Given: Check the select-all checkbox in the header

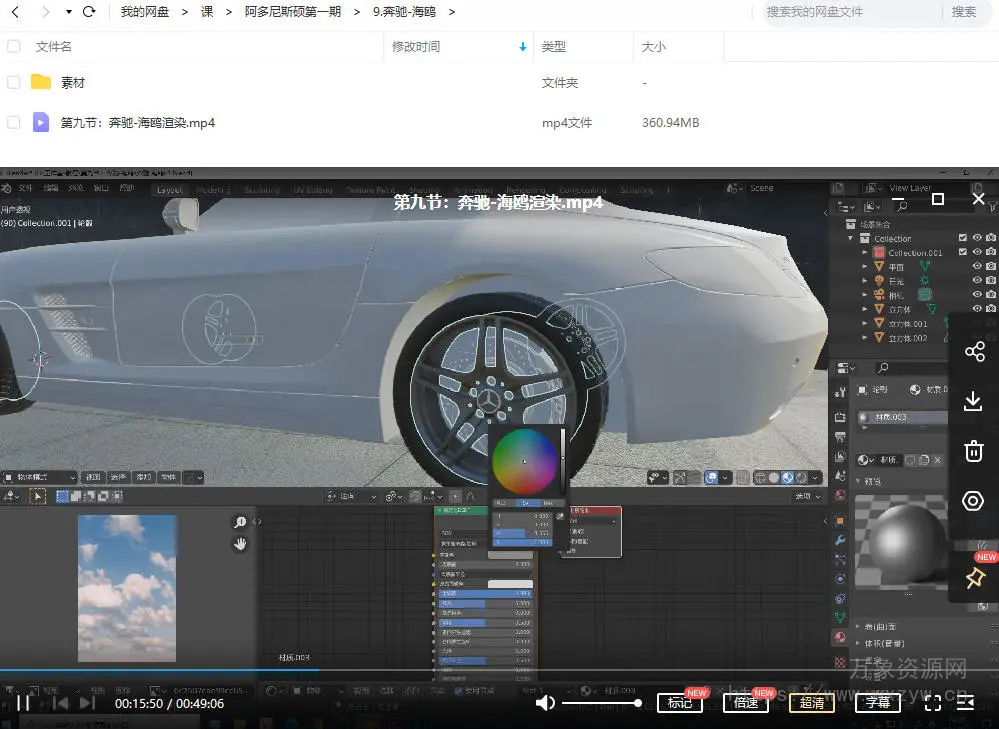Looking at the screenshot, I should pos(14,47).
